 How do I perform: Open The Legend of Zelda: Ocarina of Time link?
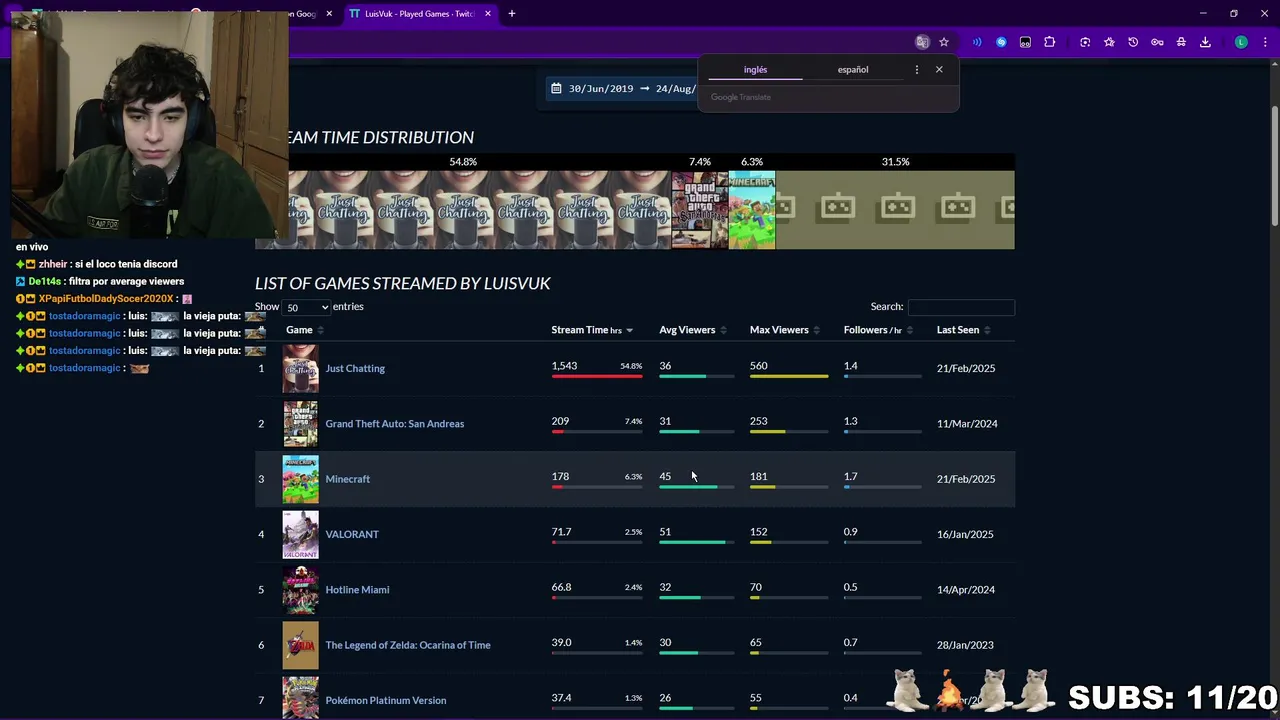pos(408,645)
